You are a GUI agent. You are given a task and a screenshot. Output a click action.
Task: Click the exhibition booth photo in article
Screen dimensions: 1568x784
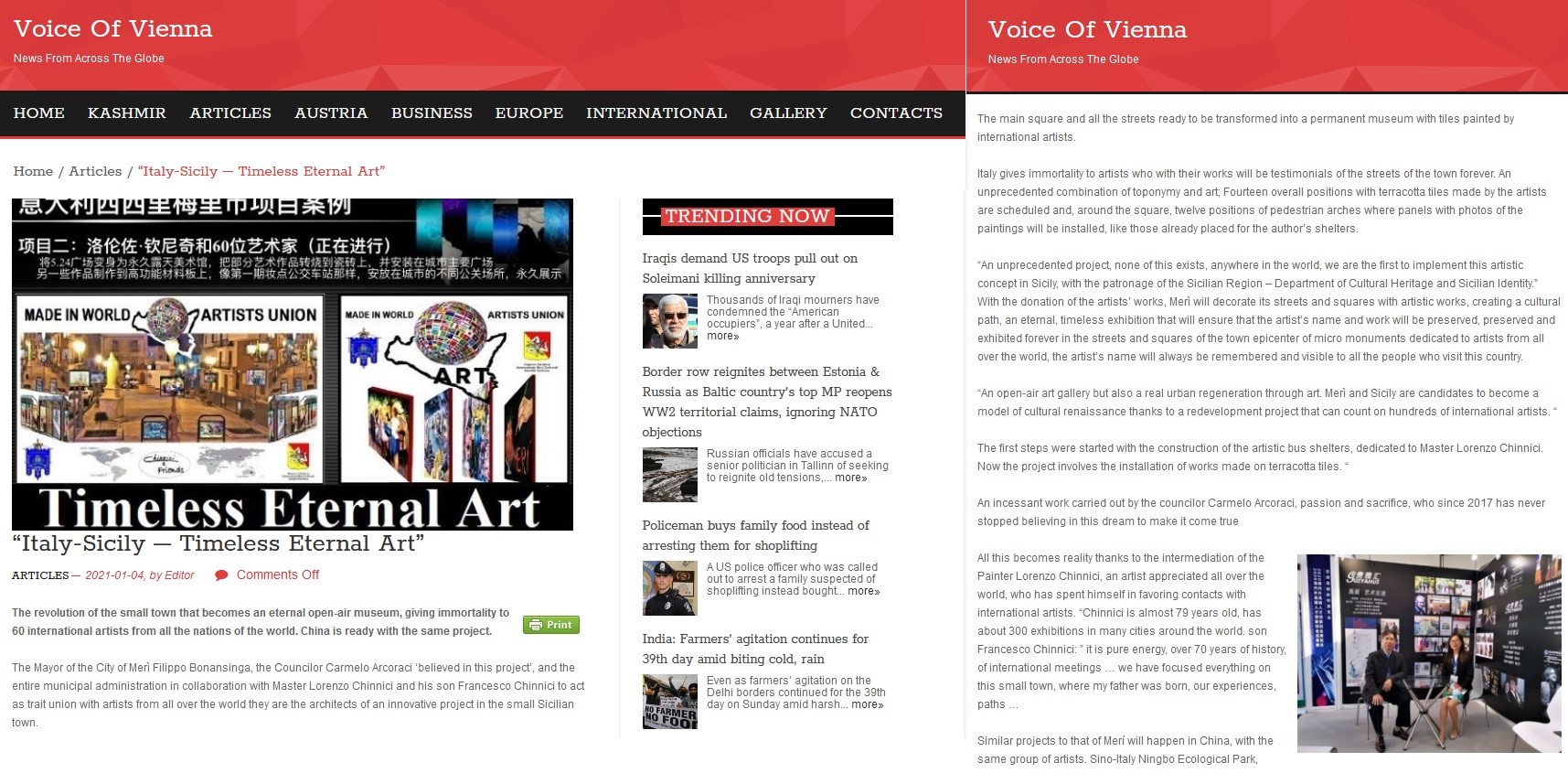click(x=1428, y=653)
